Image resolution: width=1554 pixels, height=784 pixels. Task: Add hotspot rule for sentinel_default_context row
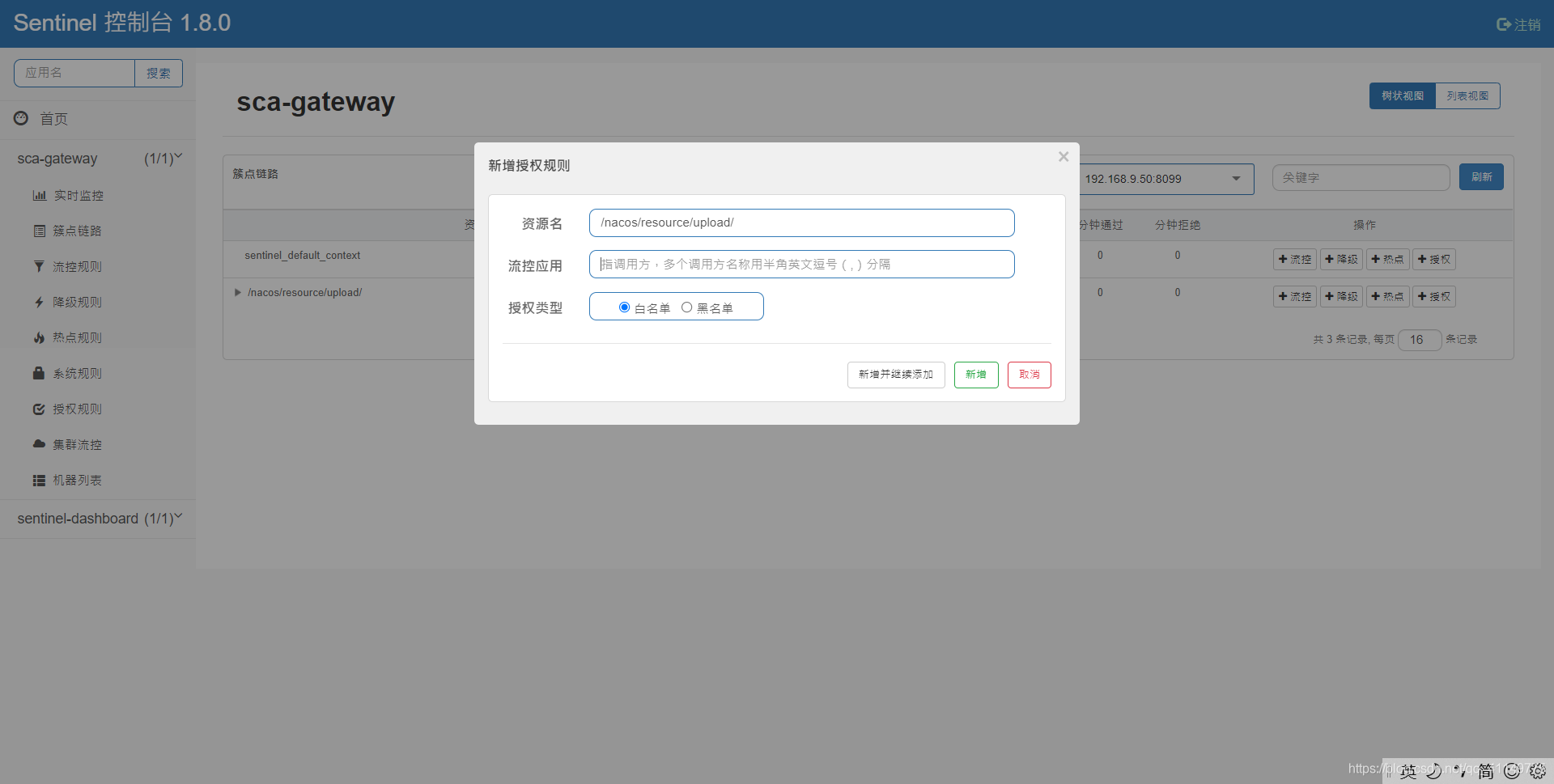click(1387, 259)
